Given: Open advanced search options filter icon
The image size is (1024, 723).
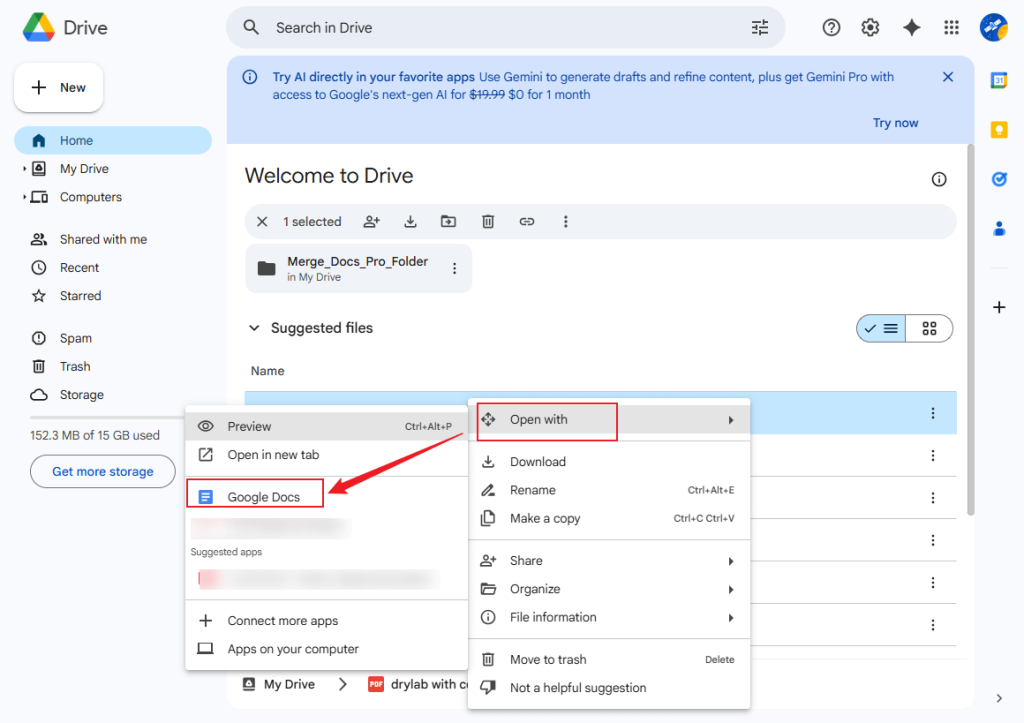Looking at the screenshot, I should point(760,27).
